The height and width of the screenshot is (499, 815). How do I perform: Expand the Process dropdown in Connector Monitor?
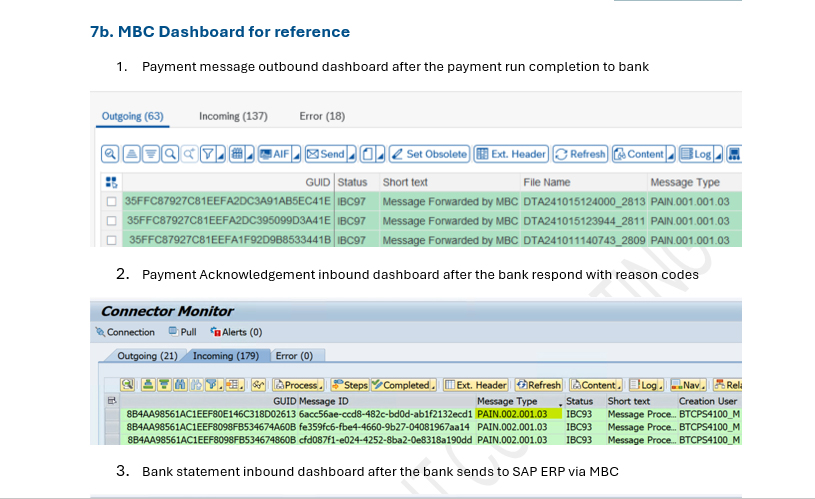pyautogui.click(x=323, y=385)
